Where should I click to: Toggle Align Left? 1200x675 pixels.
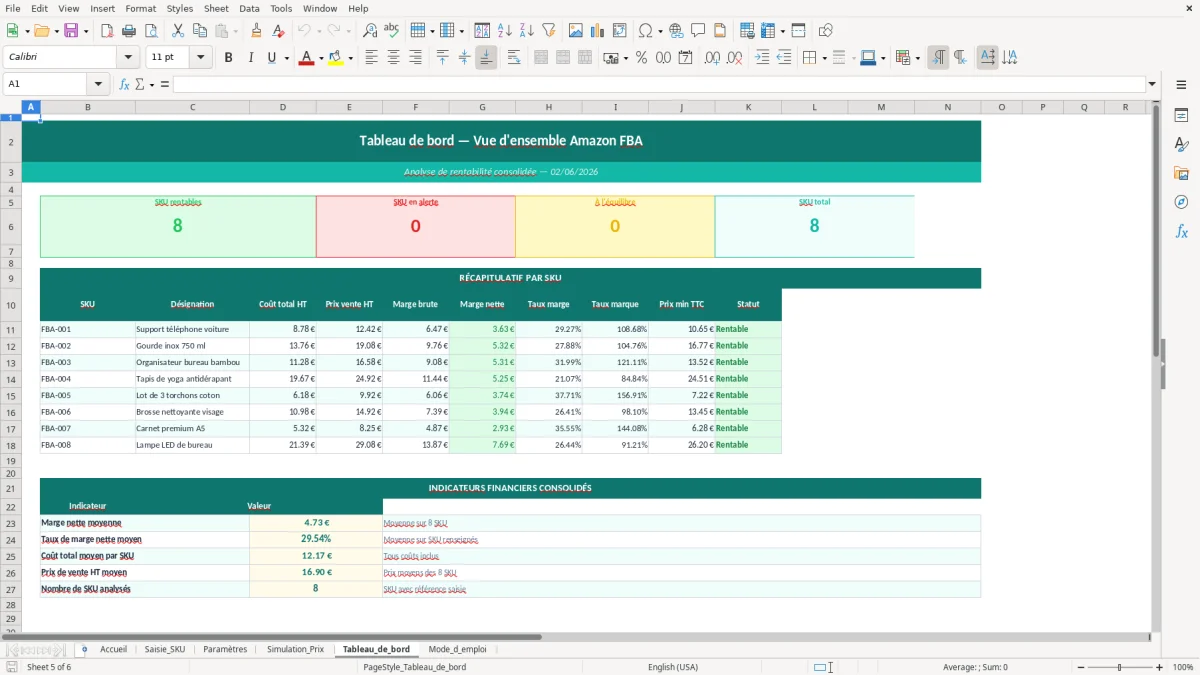tap(372, 58)
